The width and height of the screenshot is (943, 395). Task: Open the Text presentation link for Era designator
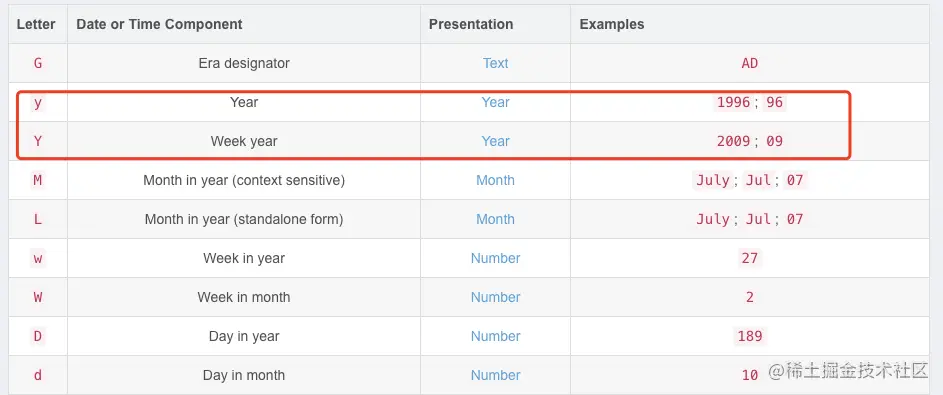[495, 63]
